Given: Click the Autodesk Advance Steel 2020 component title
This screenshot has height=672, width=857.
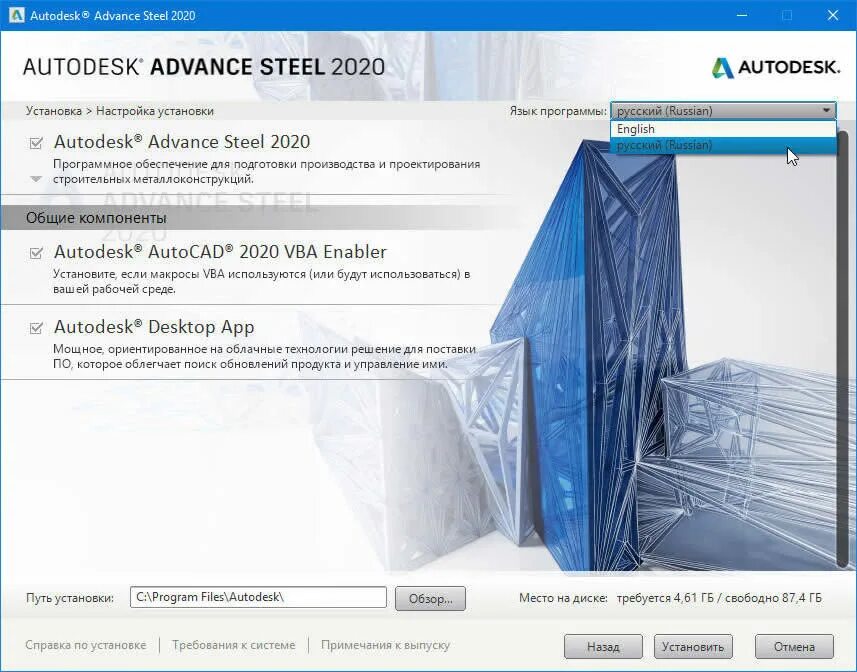Looking at the screenshot, I should [182, 142].
